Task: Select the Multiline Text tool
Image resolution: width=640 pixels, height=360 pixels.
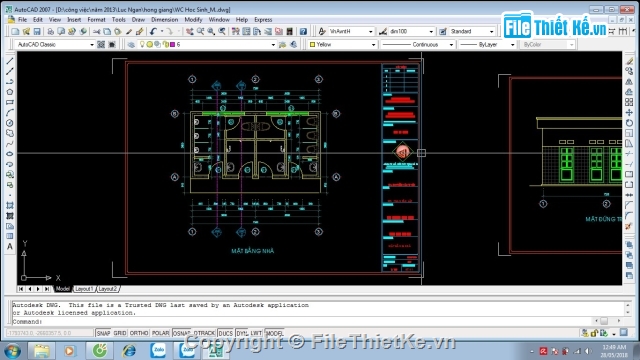Action: 10,247
